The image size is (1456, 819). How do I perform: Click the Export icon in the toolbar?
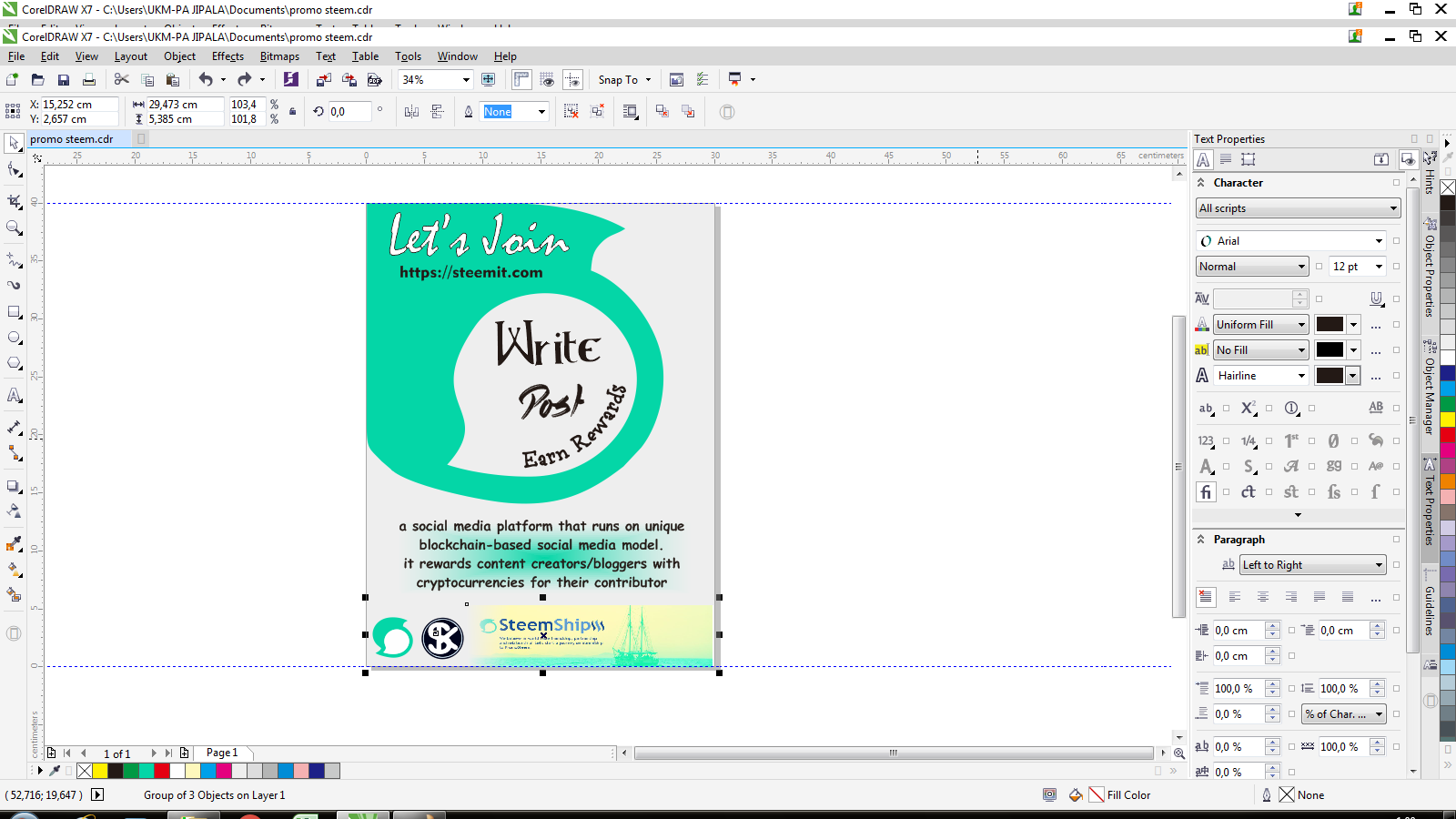(x=349, y=80)
